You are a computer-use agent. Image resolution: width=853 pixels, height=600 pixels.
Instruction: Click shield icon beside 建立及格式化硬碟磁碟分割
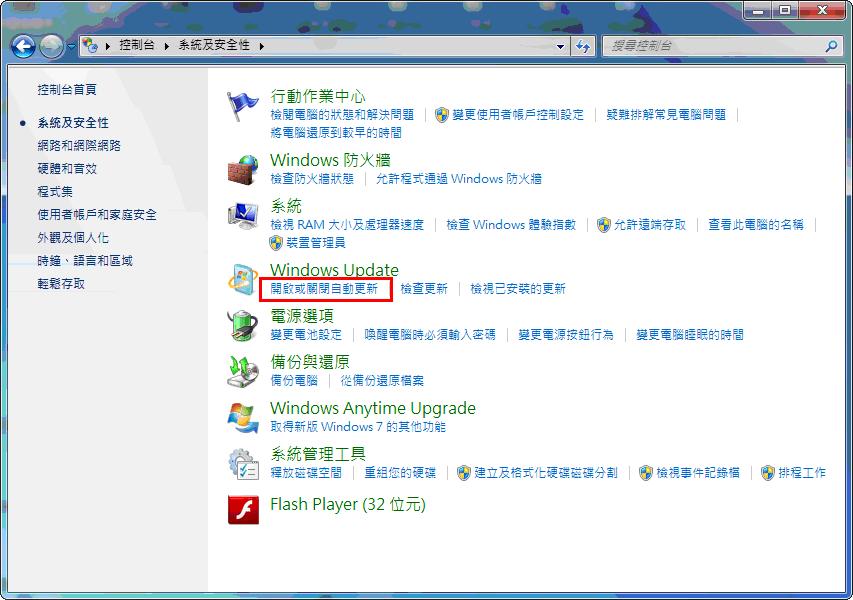[x=463, y=473]
